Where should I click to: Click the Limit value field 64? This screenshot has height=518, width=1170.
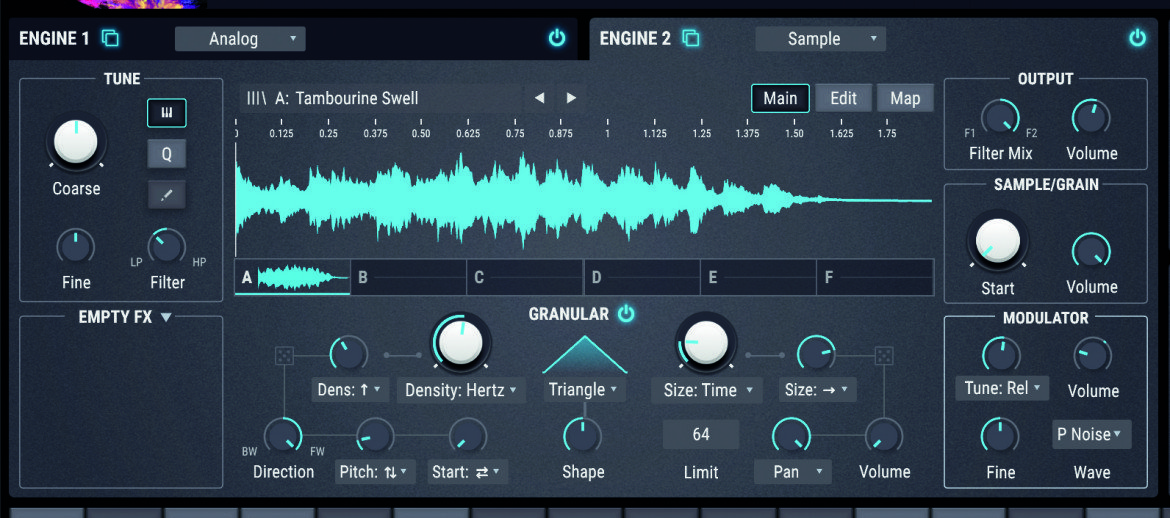pos(701,434)
